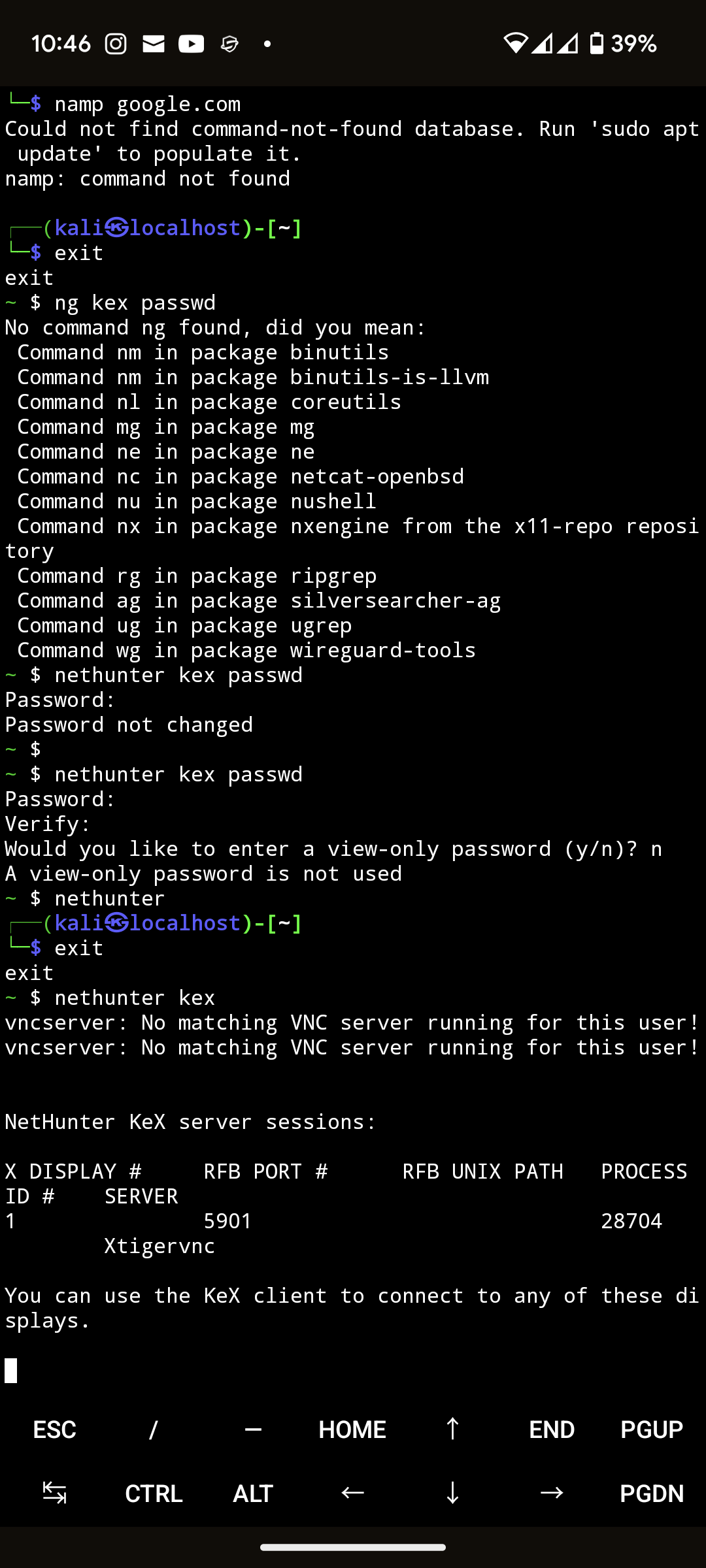The width and height of the screenshot is (706, 1568).
Task: Tap the dash key
Action: click(x=253, y=1429)
